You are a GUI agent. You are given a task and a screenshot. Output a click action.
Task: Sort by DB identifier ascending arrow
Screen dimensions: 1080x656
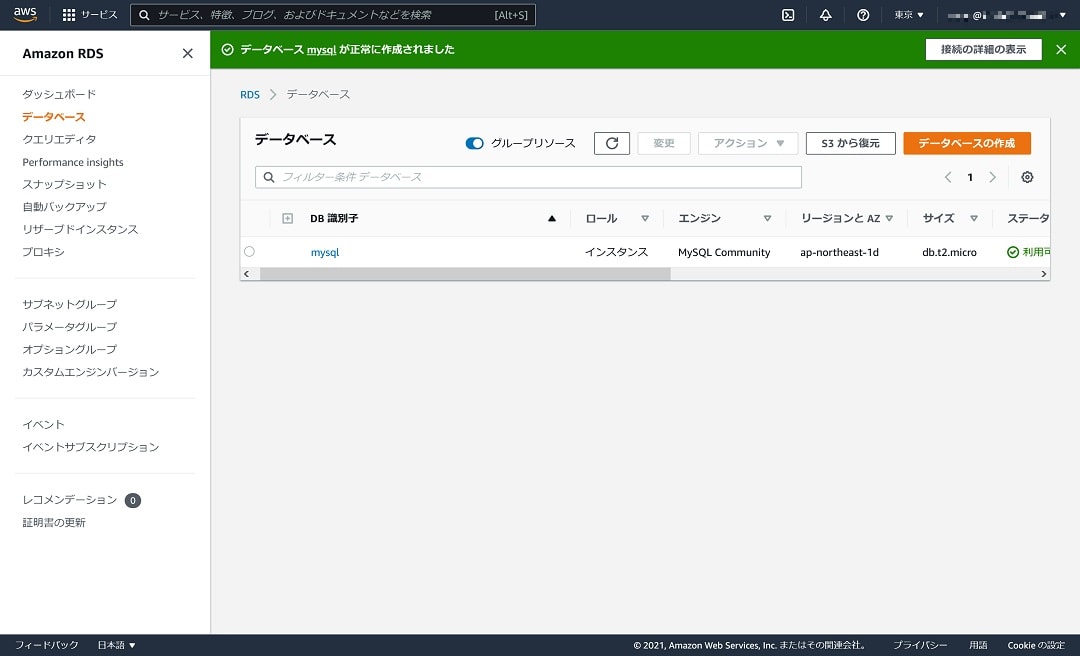tap(552, 218)
